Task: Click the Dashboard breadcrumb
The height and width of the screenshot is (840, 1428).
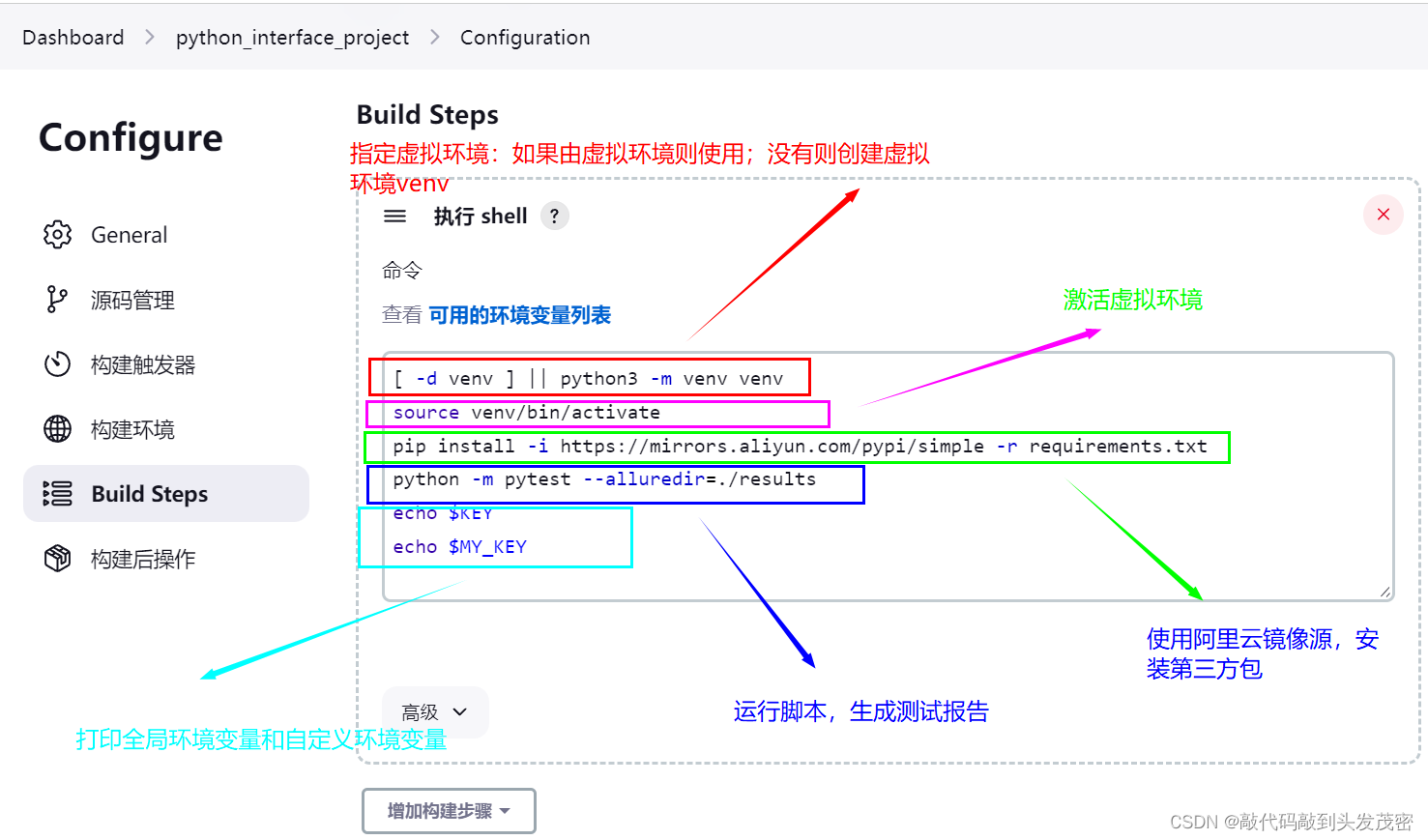Action: (73, 38)
